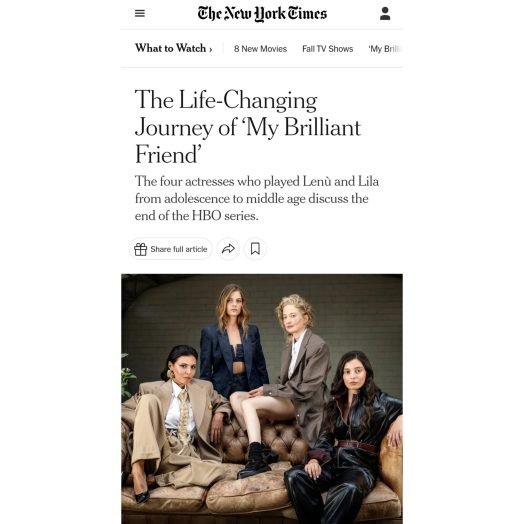Click the share arrow icon
This screenshot has height=524, width=524.
[x=228, y=249]
